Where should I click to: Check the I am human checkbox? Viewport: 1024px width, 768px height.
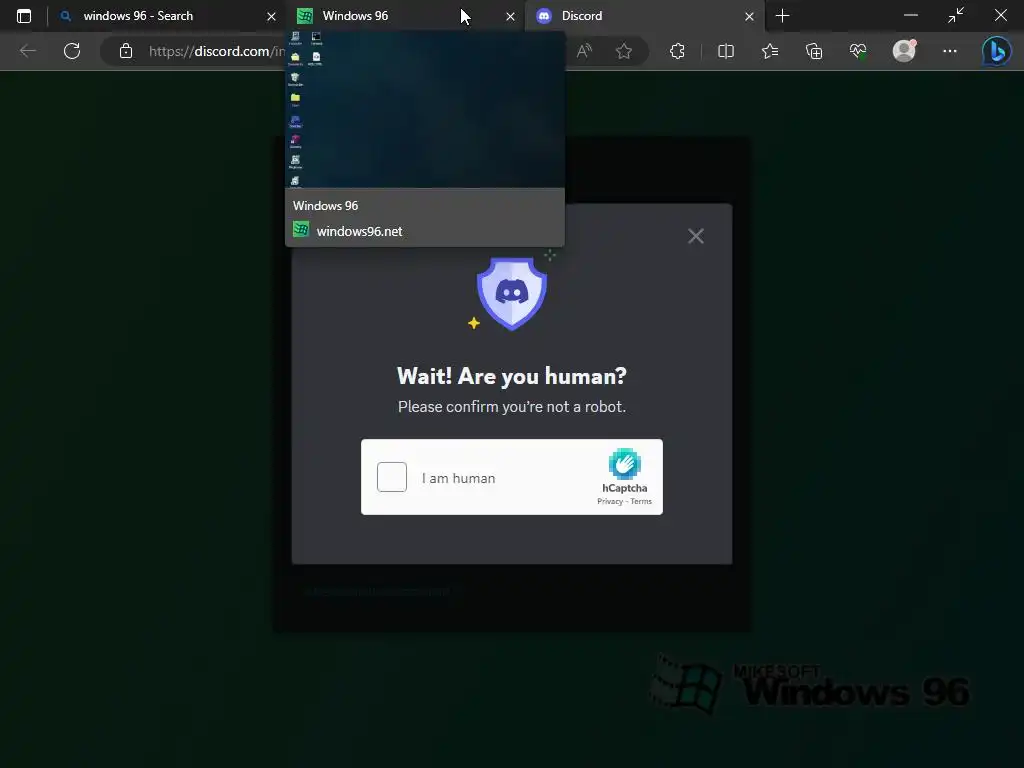[392, 477]
